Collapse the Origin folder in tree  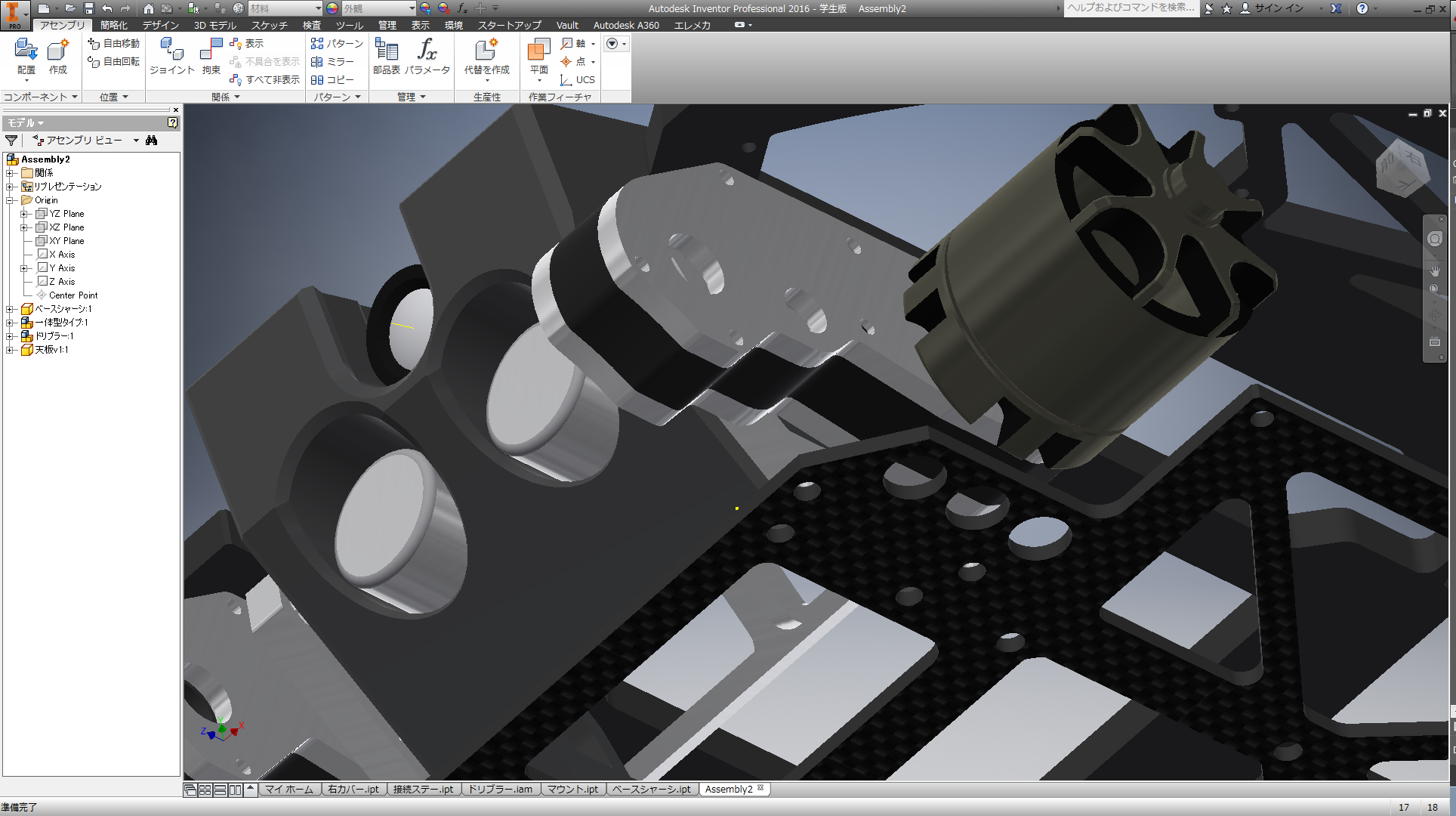(11, 200)
